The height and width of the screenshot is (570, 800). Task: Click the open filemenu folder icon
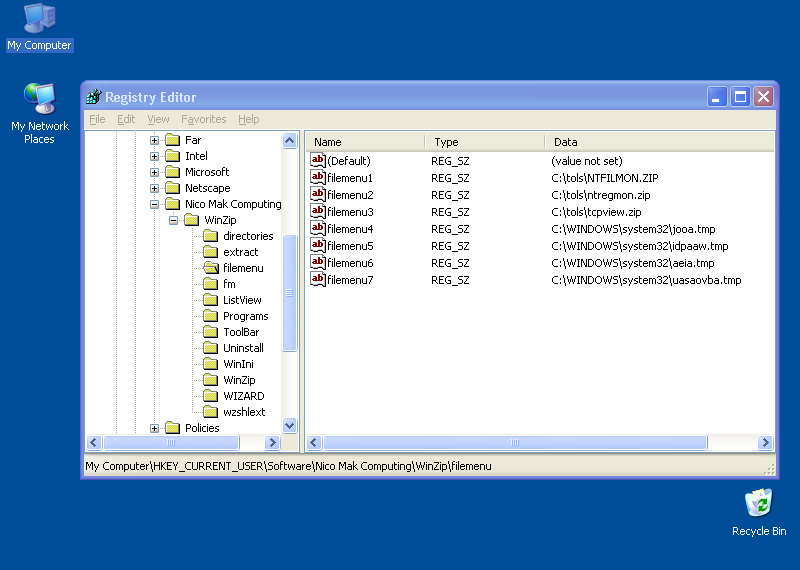[x=211, y=268]
